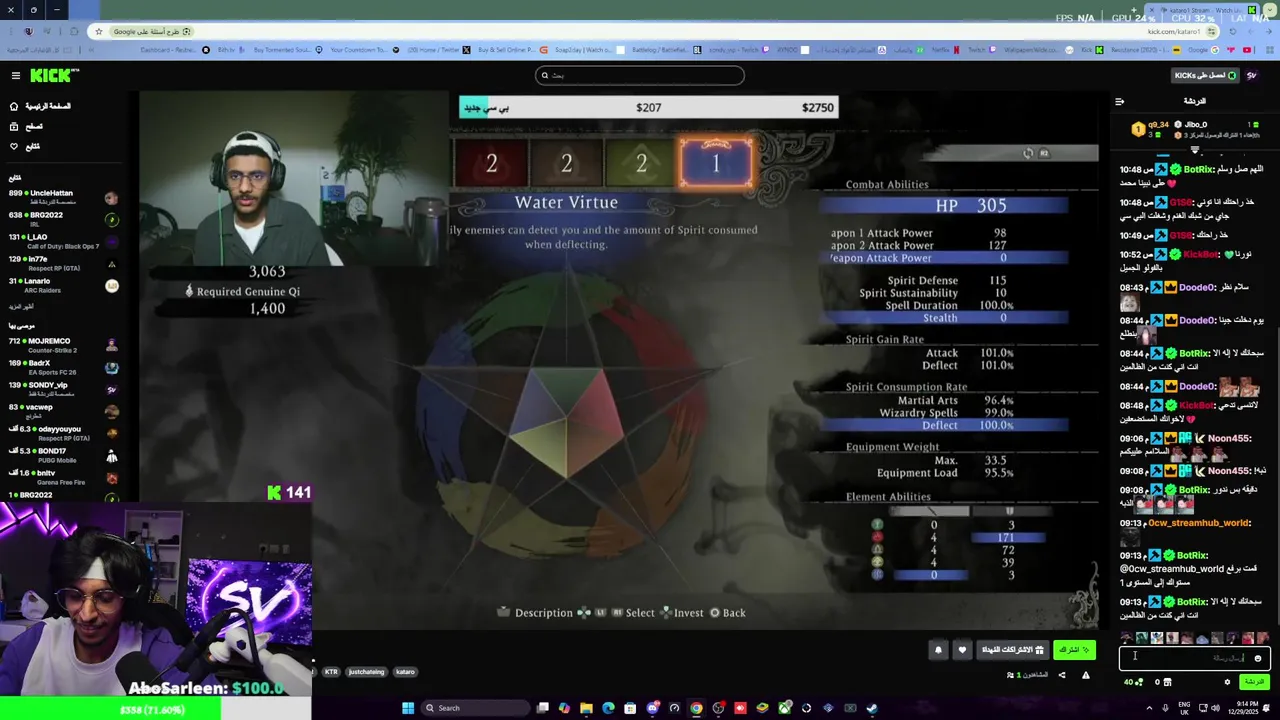Open vacwep recommended channel
This screenshot has width=1280, height=720.
62,411
